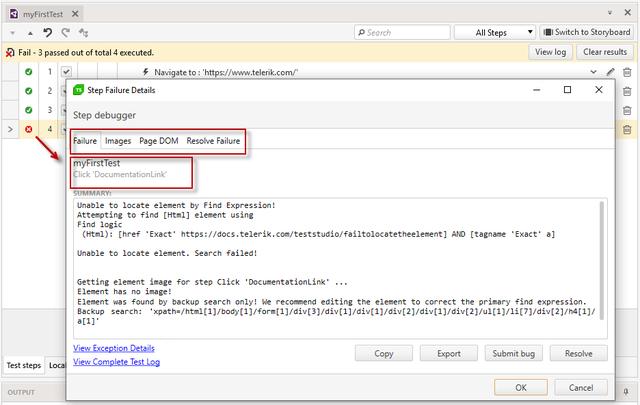Expand step 1 details chevron
This screenshot has height=405, width=640.
tap(593, 72)
